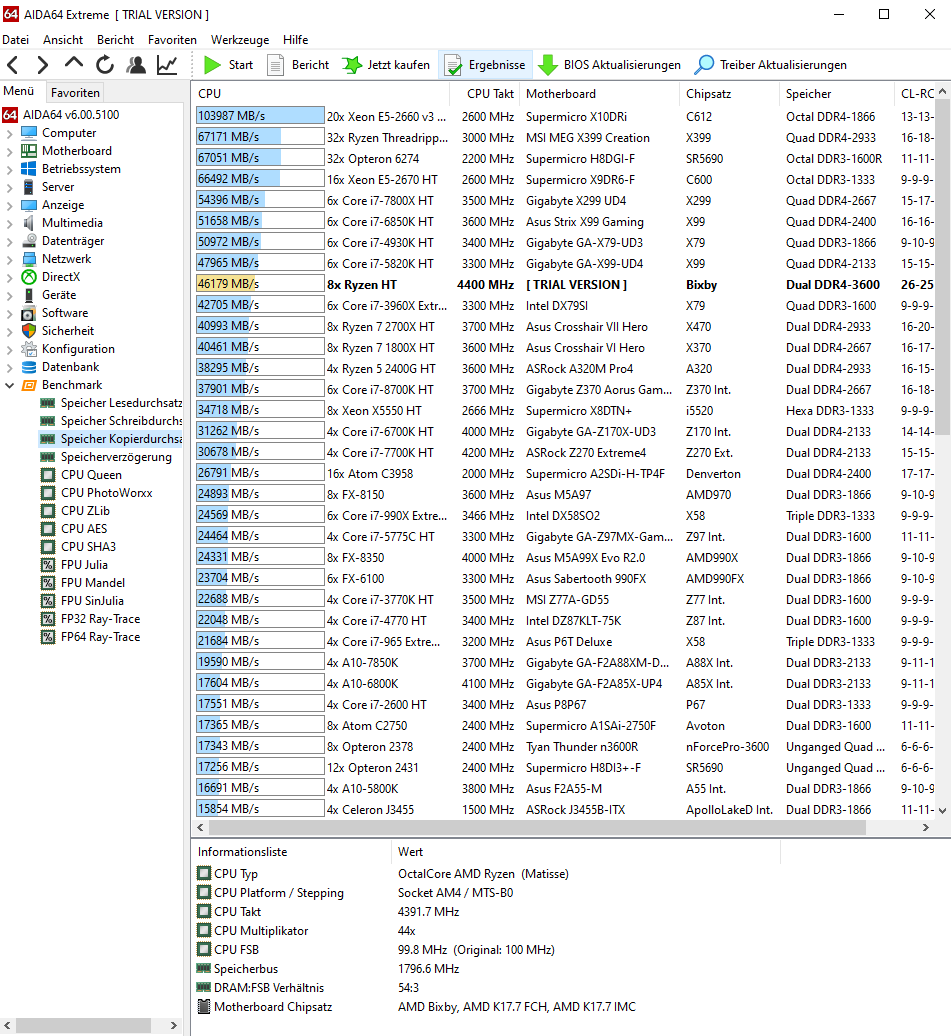Sort by the CPU Takt column header
Image resolution: width=951 pixels, height=1036 pixels.
[484, 94]
